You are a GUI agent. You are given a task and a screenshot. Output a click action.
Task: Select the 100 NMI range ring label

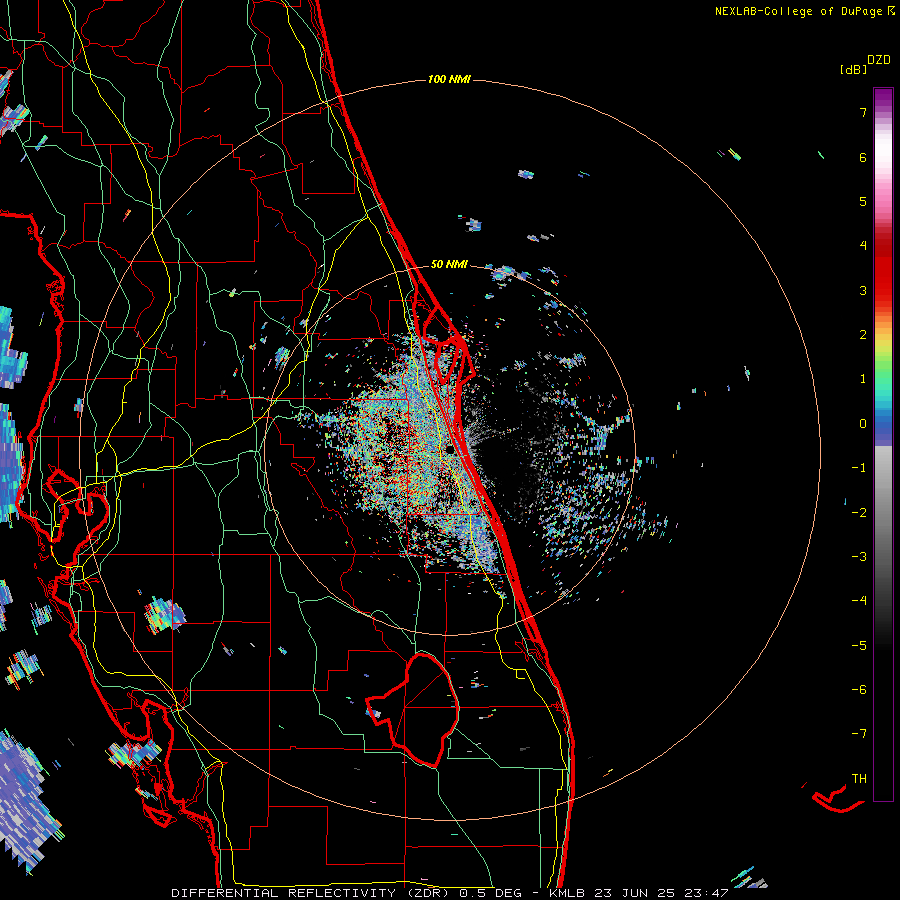tap(449, 79)
